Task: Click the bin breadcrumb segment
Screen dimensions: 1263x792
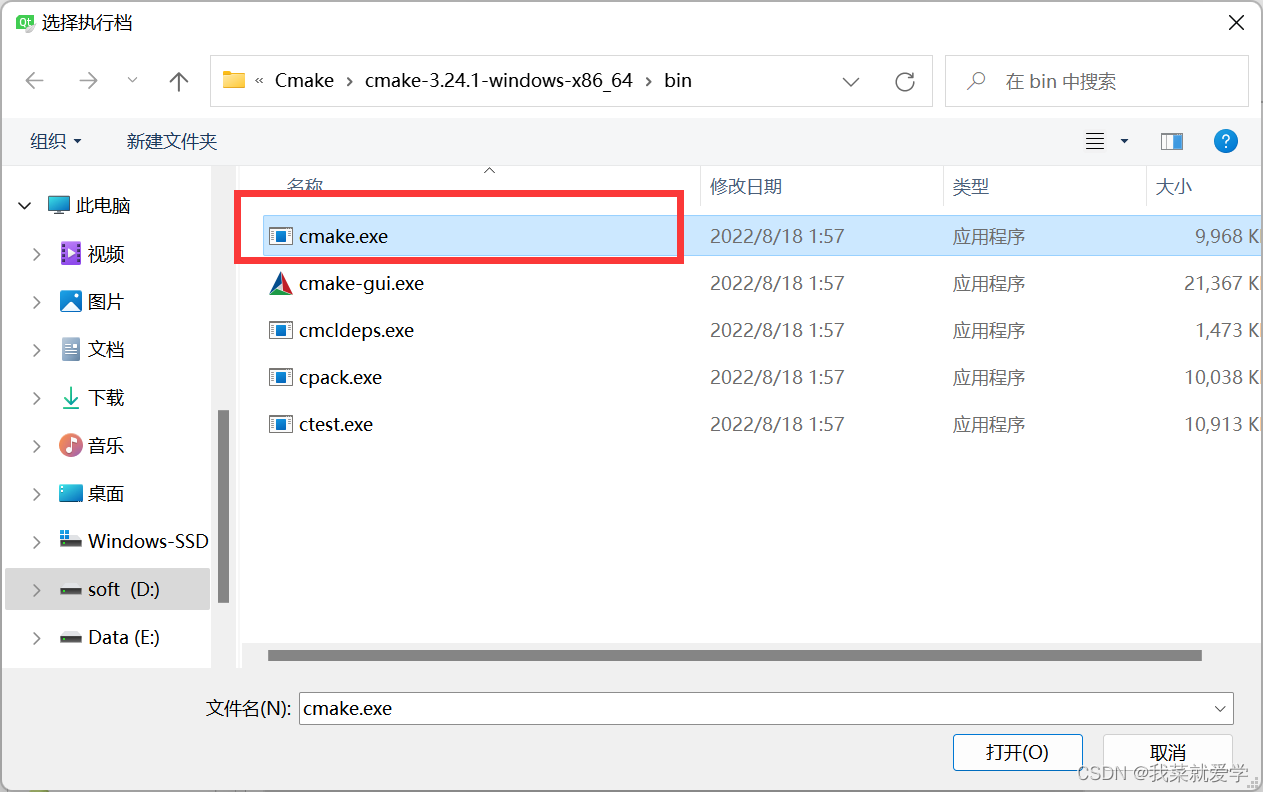Action: (678, 81)
